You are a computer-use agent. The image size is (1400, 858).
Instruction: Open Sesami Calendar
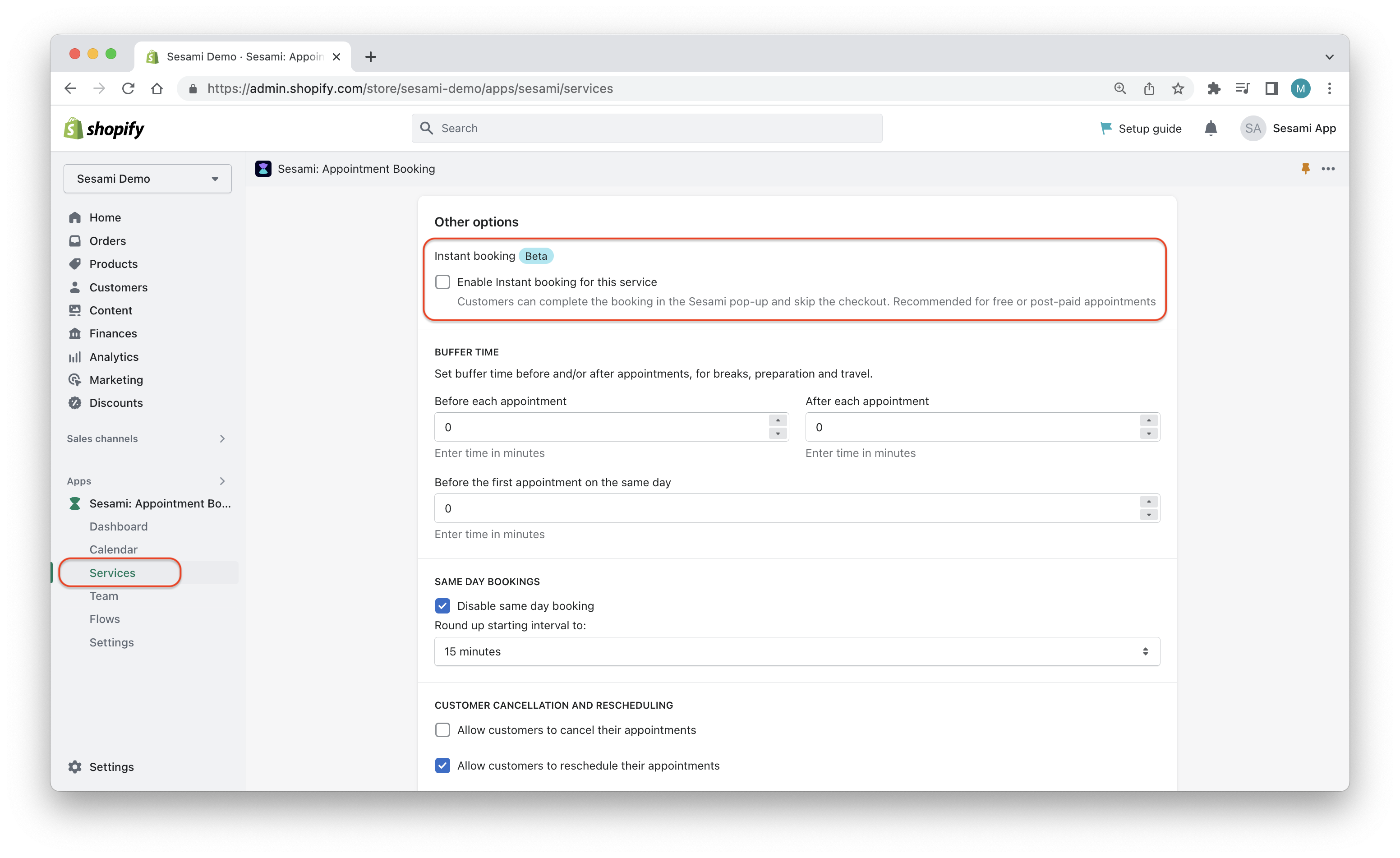coord(113,549)
